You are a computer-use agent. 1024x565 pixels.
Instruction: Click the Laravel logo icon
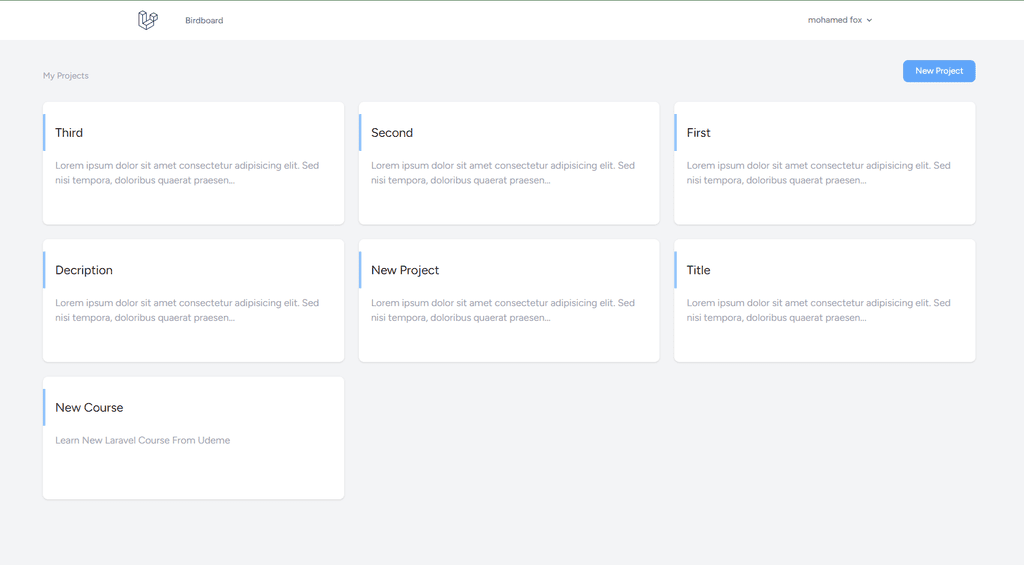(x=148, y=20)
